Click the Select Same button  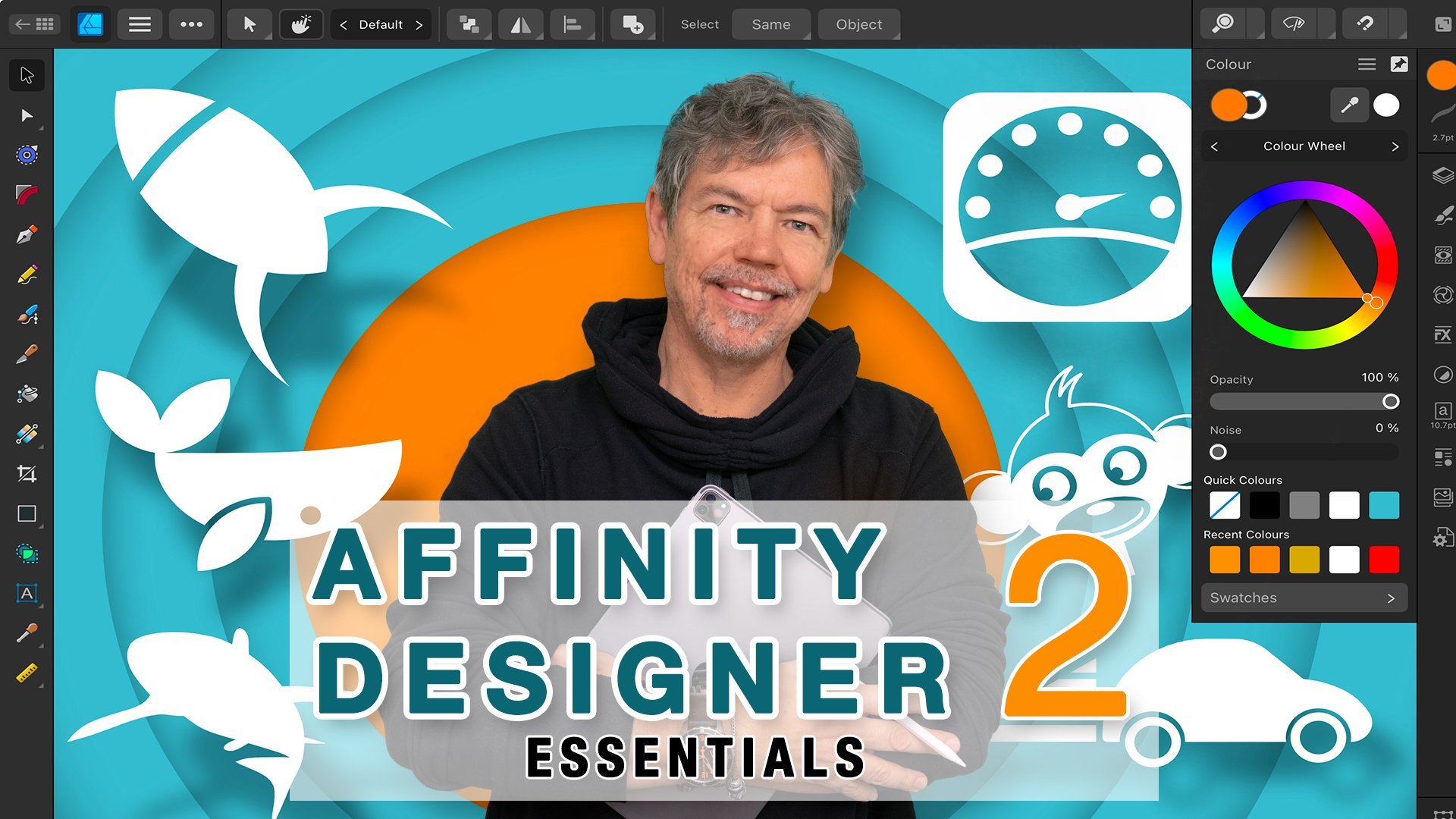coord(770,24)
